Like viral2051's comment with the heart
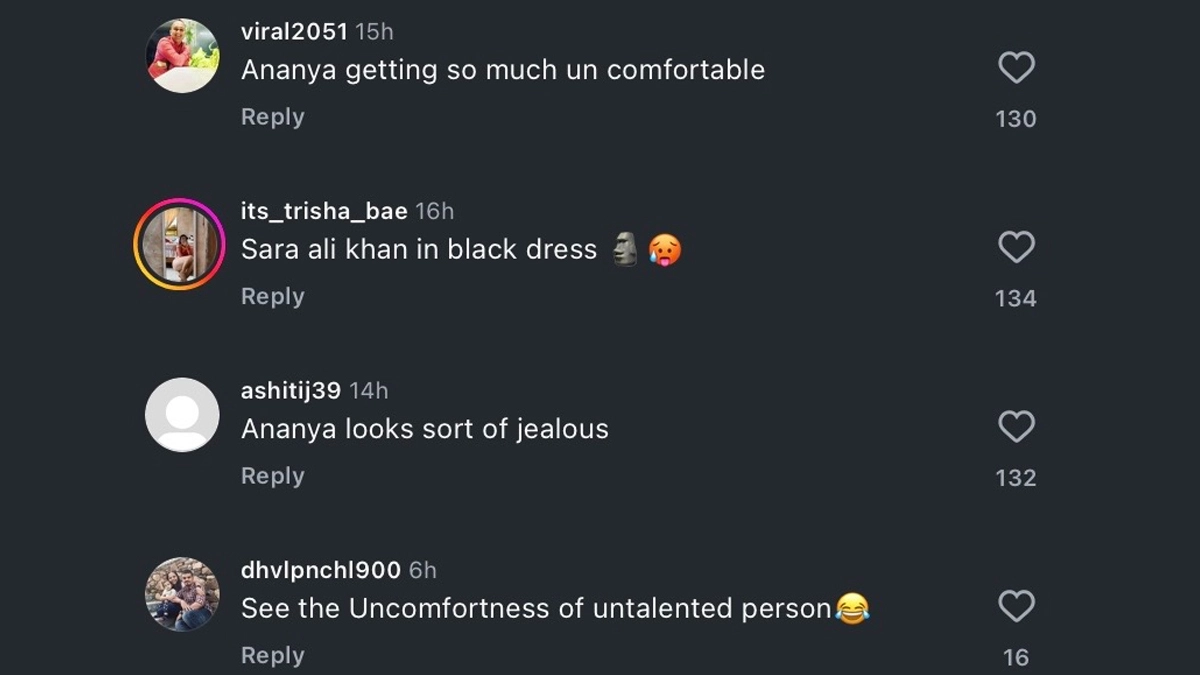1200x675 pixels. 1016,68
